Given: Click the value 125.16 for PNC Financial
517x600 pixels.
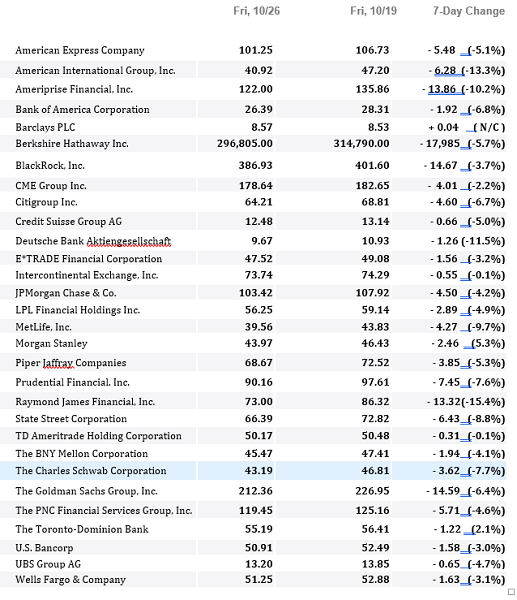Looking at the screenshot, I should [372, 510].
